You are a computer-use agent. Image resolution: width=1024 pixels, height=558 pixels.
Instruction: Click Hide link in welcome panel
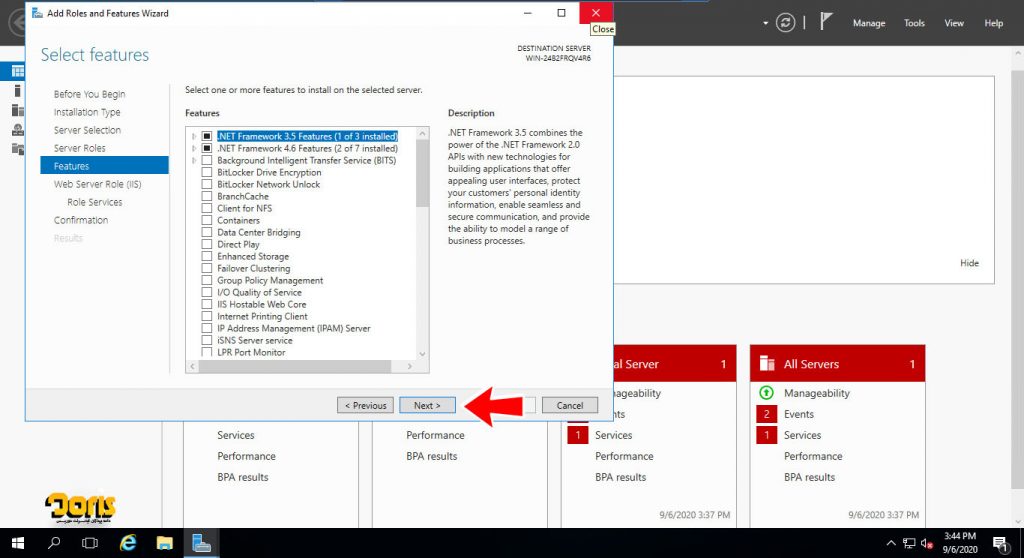coord(969,263)
